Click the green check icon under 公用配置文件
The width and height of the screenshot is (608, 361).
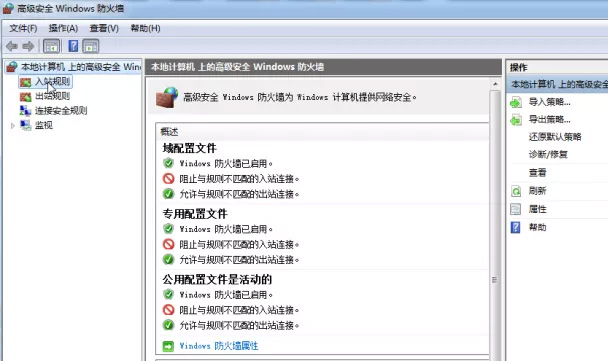coord(168,325)
